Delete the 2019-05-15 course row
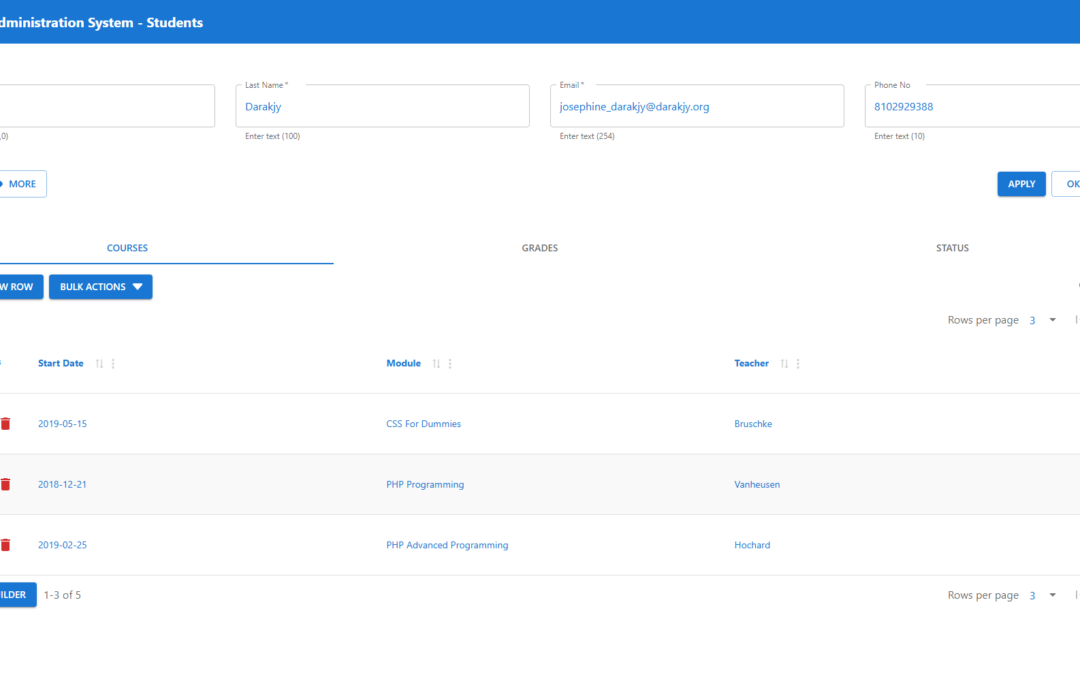 [x=6, y=424]
